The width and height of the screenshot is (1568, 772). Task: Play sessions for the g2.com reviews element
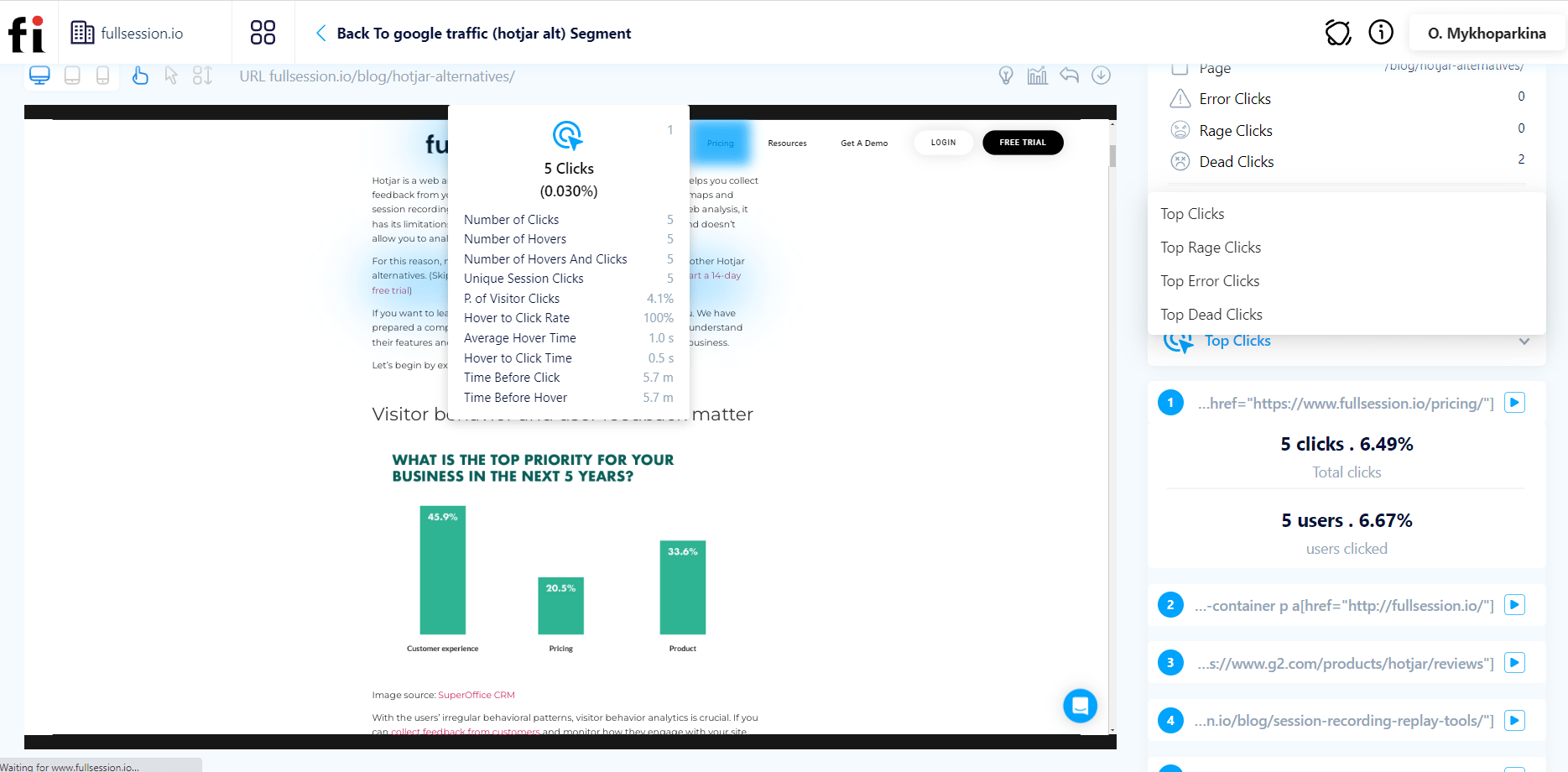(x=1514, y=663)
